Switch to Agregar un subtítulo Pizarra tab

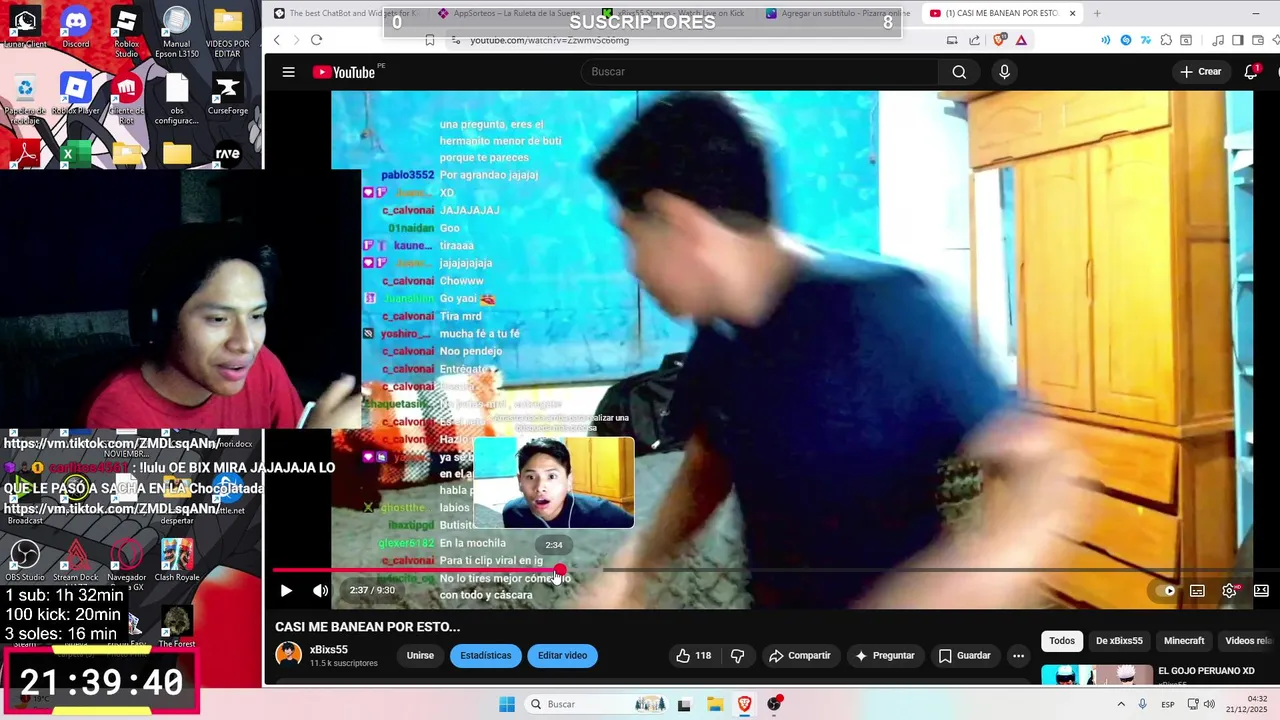[838, 13]
